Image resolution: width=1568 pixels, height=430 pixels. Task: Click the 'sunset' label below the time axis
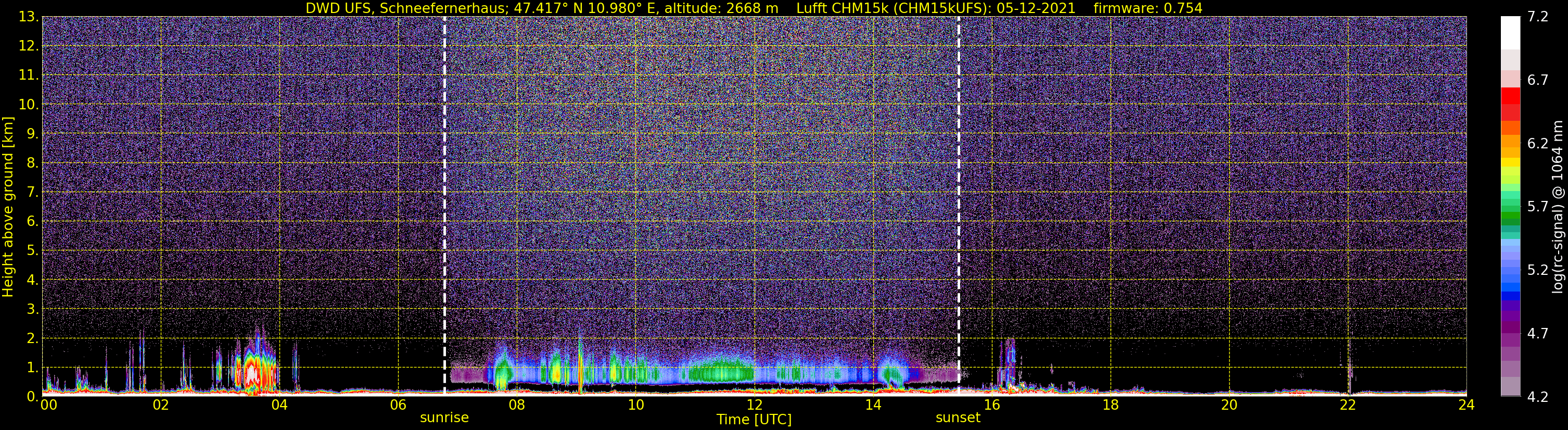[x=958, y=418]
